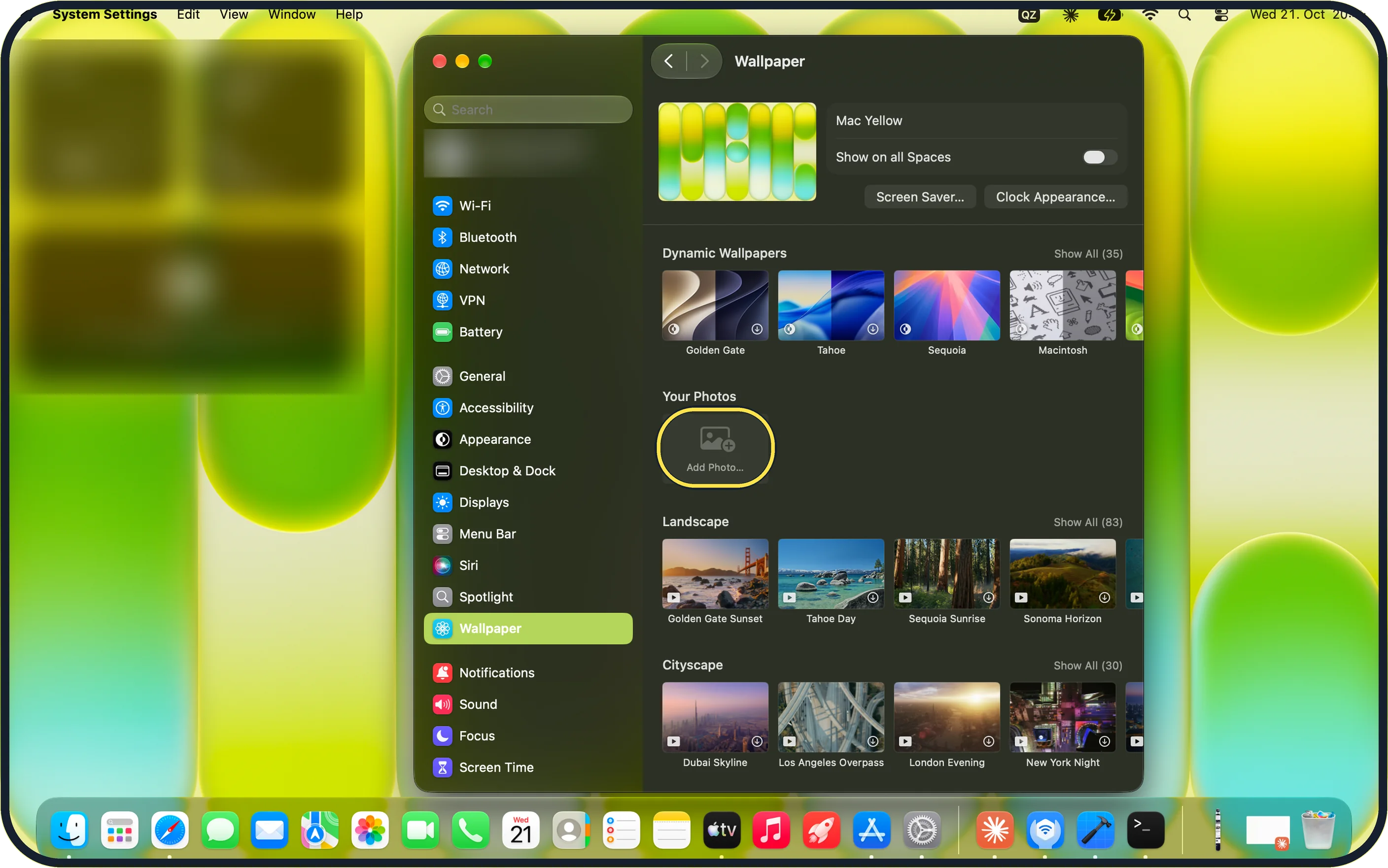The height and width of the screenshot is (868, 1388).
Task: Select the Golden Gate dynamic wallpaper
Action: (715, 305)
